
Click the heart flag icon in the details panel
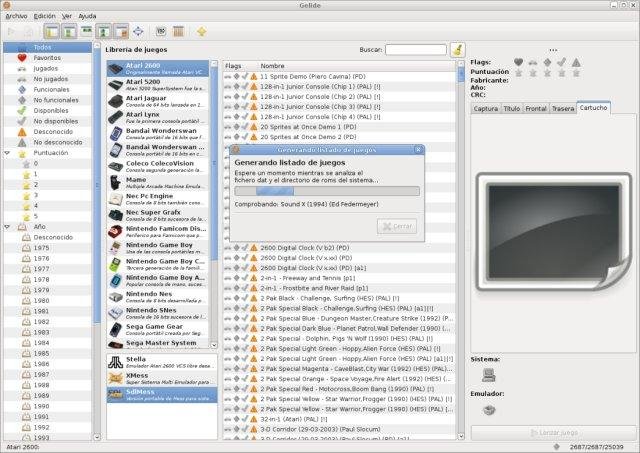pos(518,62)
